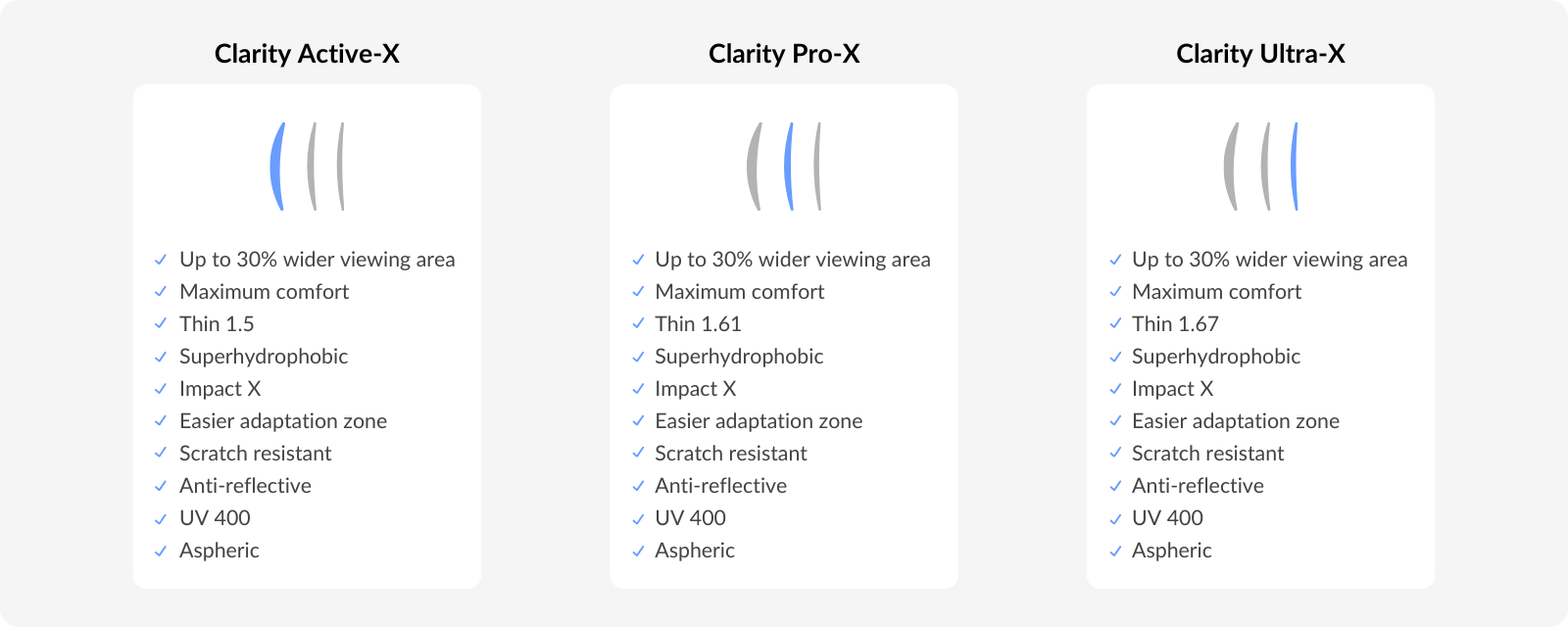Select the blue middle lens in Pro-X card
The height and width of the screenshot is (627, 1568).
click(x=789, y=167)
